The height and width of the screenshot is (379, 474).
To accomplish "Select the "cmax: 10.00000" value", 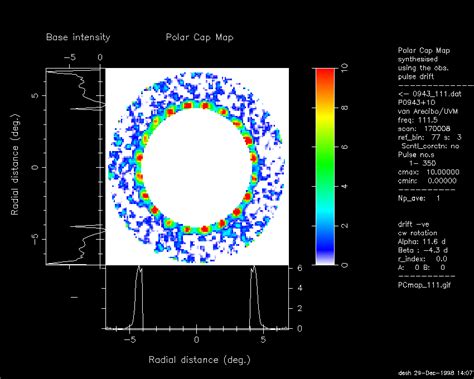I will [x=428, y=172].
